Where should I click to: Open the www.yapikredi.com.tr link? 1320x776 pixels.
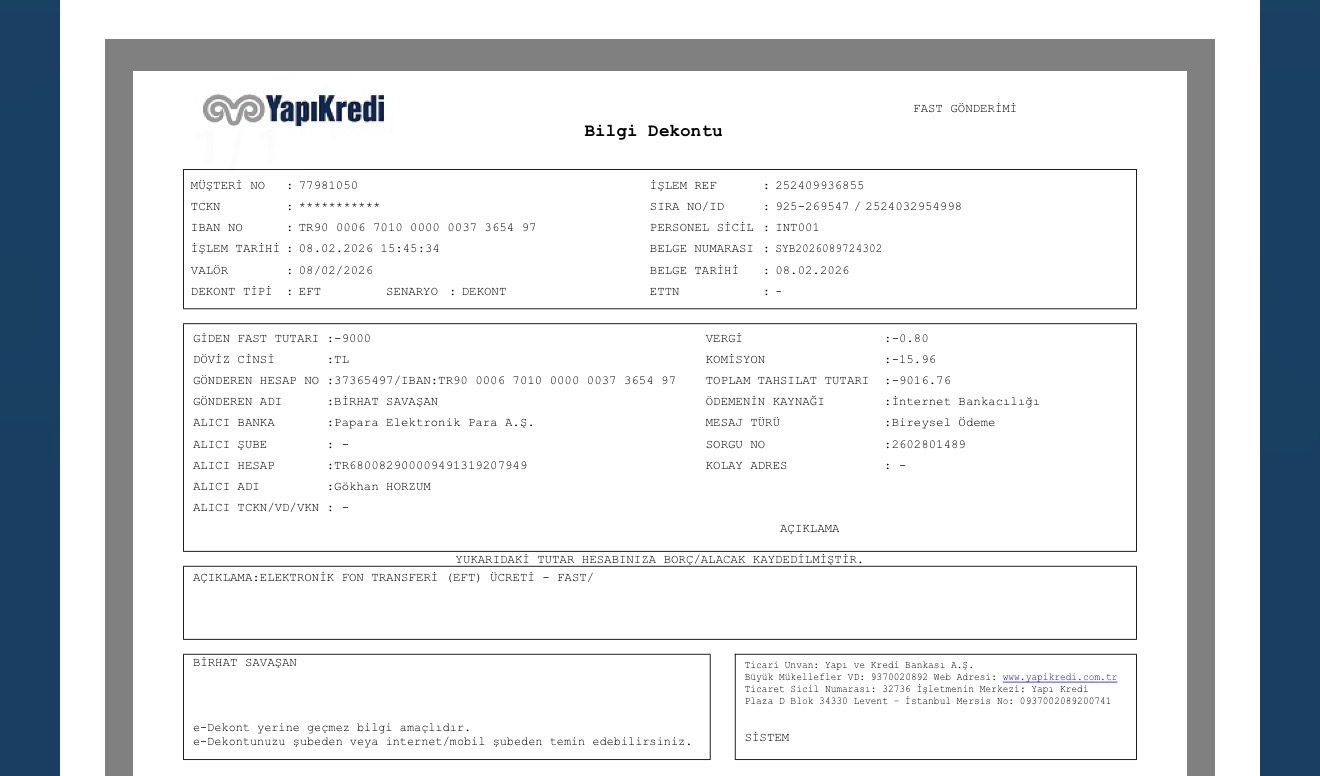(x=1060, y=678)
